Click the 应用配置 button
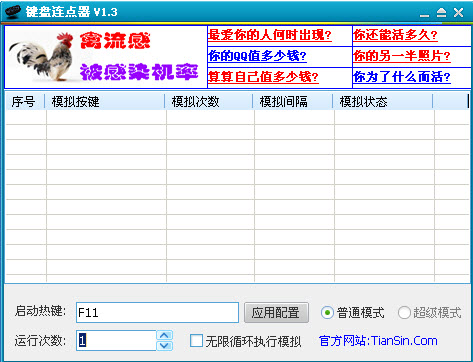This screenshot has width=473, height=362. tap(276, 313)
